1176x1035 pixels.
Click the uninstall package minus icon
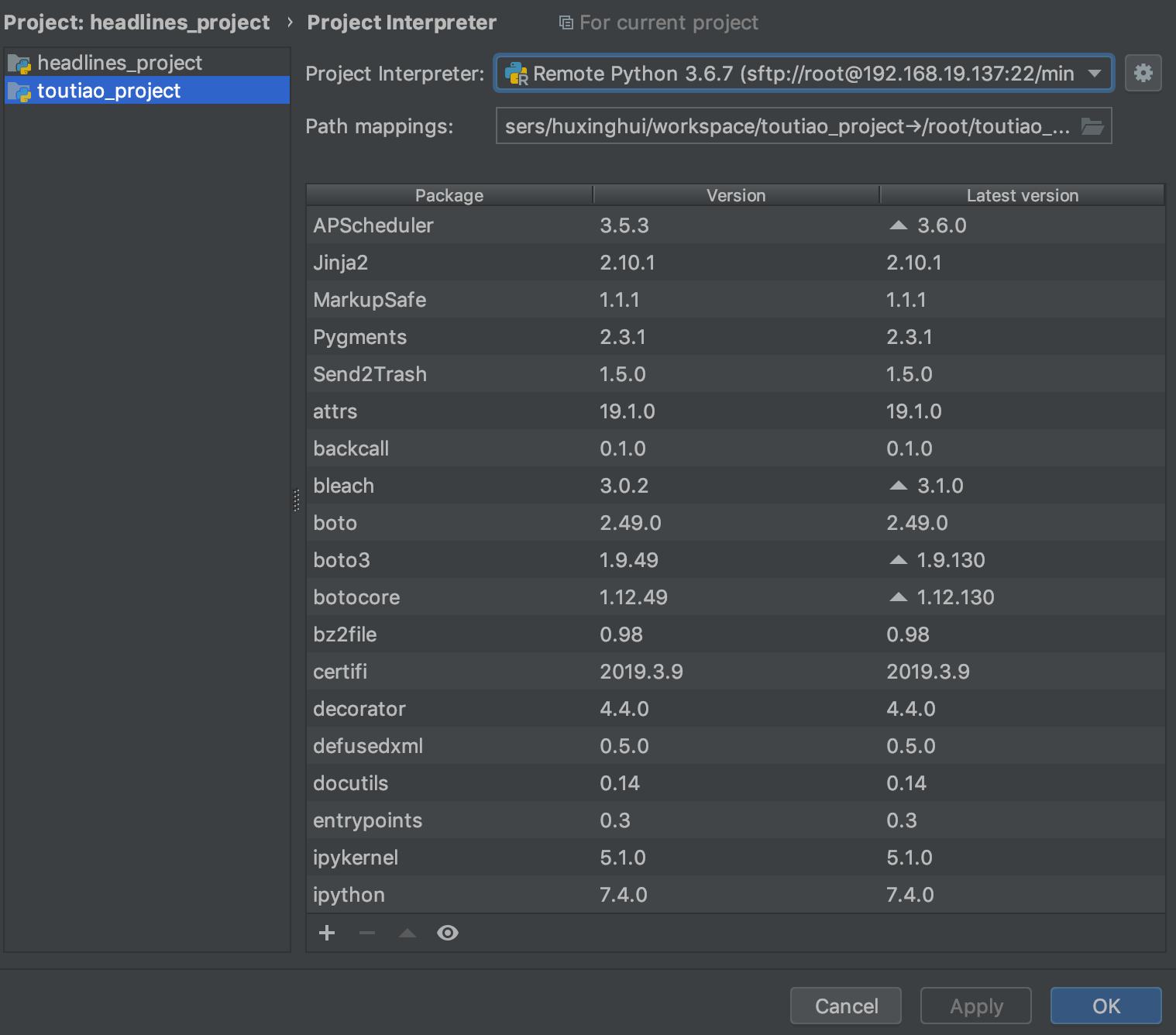click(367, 933)
